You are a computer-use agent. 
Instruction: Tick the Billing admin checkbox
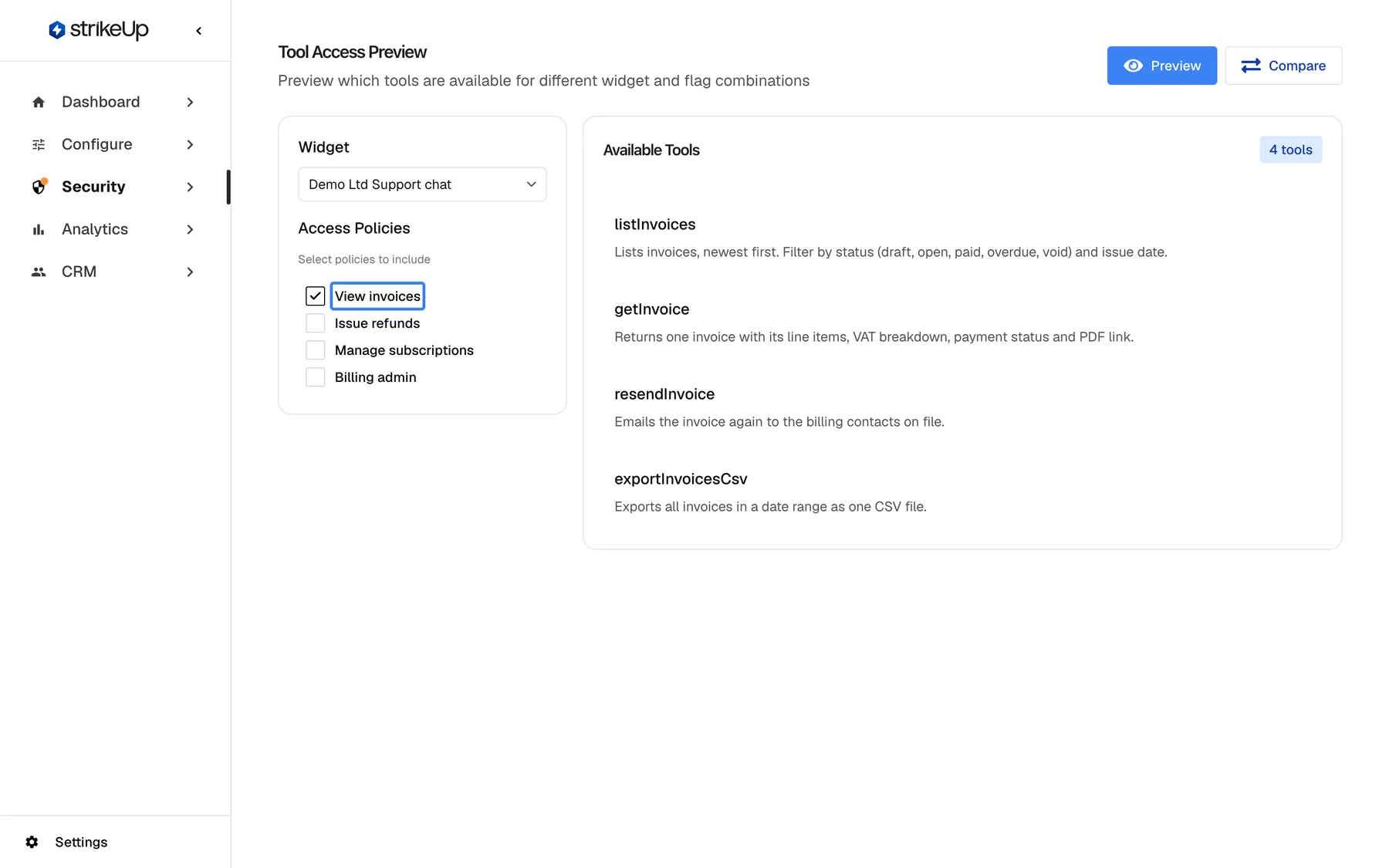tap(315, 377)
